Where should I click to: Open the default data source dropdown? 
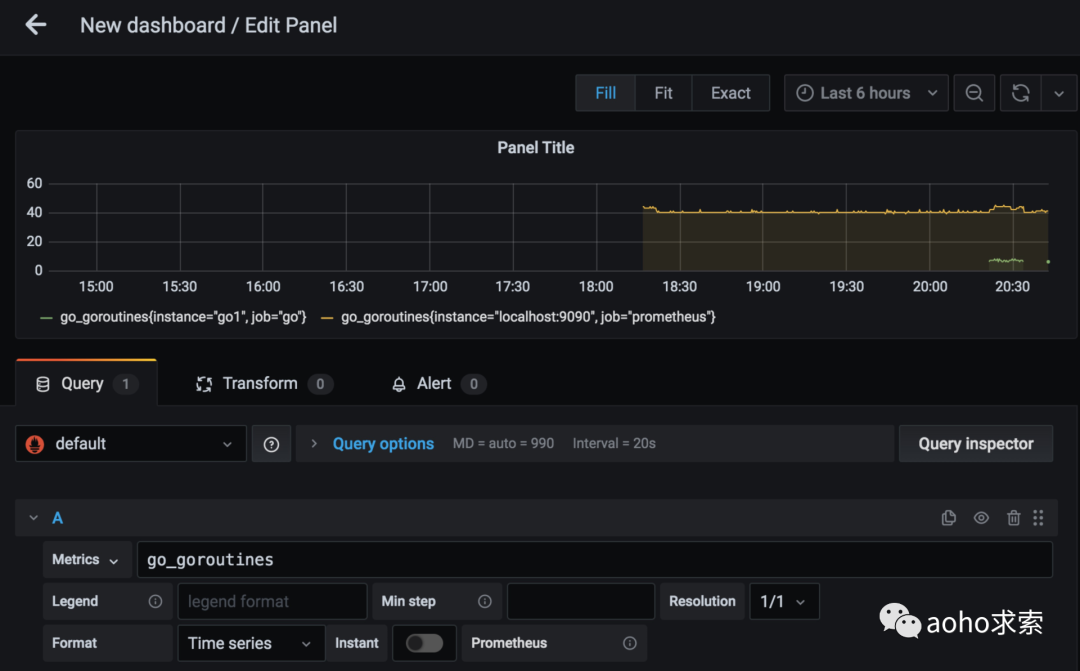[131, 444]
